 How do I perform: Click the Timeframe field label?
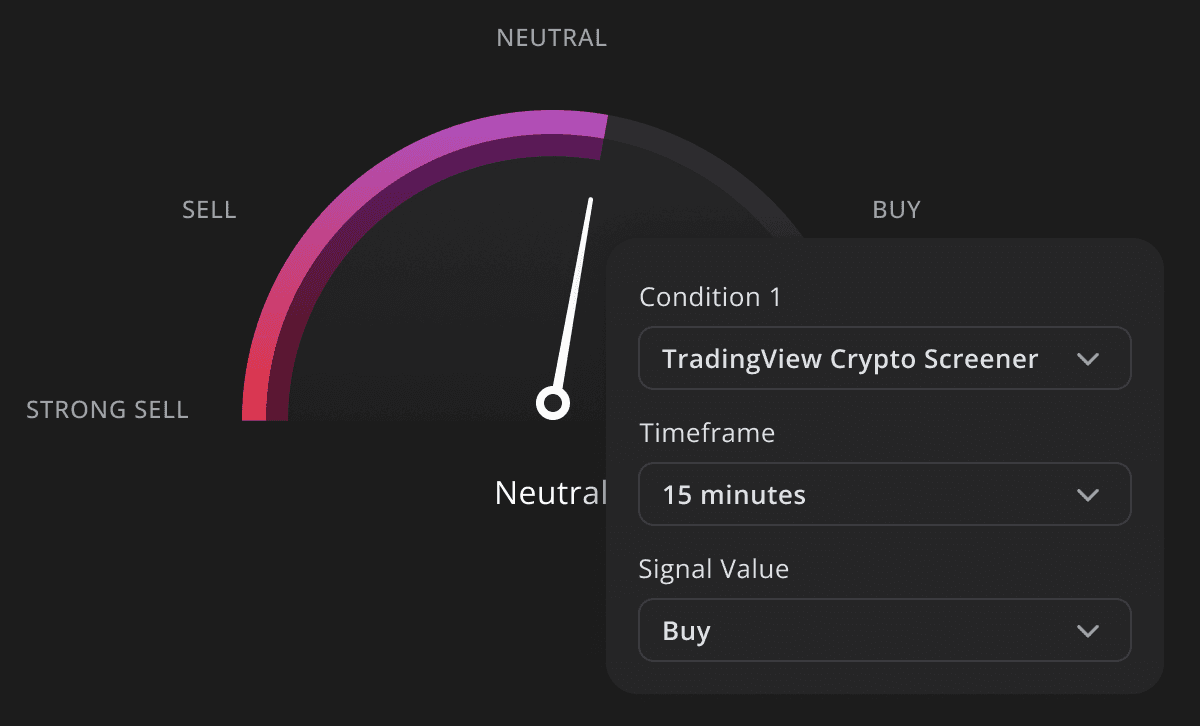(x=707, y=433)
